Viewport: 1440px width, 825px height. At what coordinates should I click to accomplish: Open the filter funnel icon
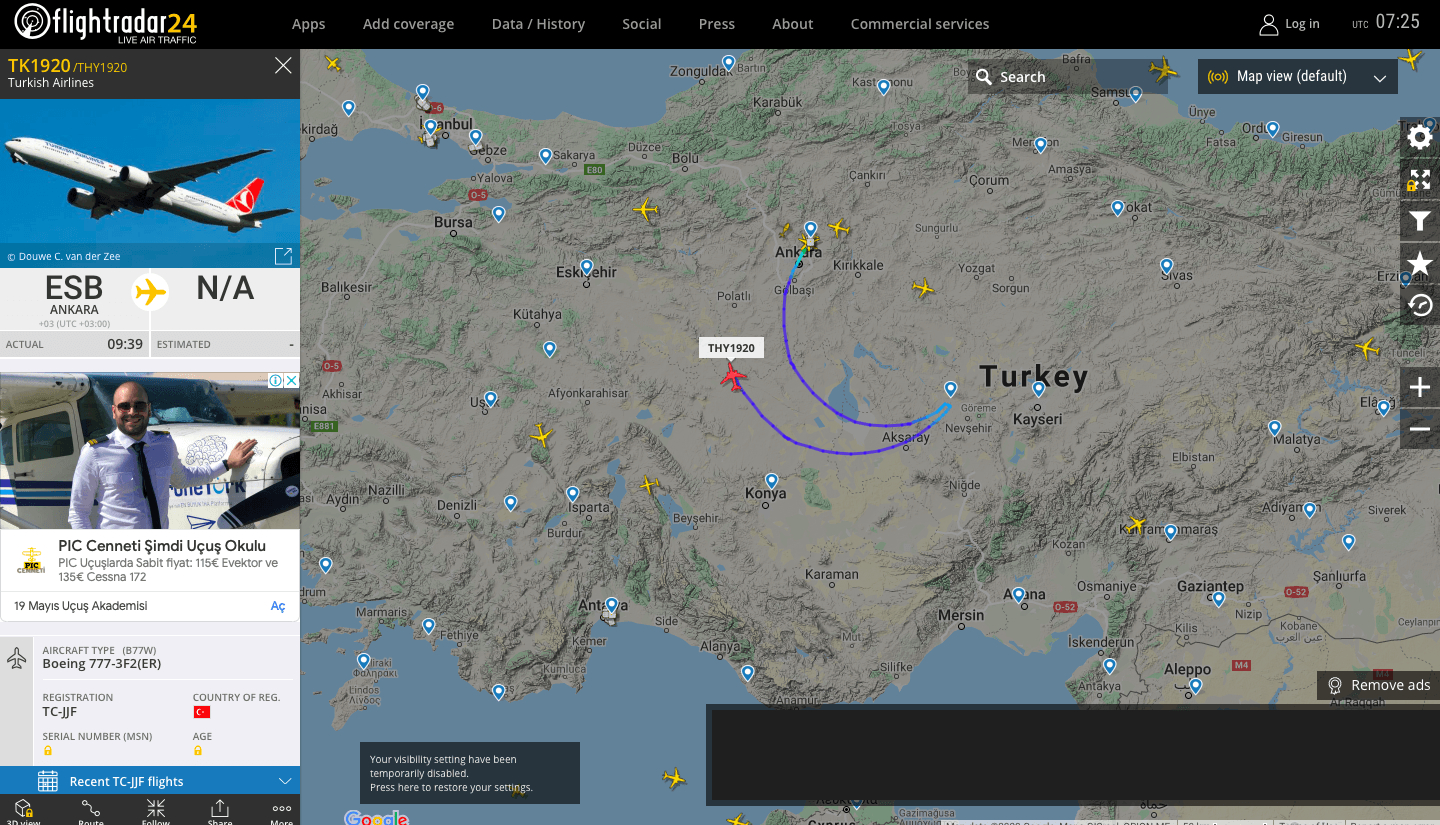[1420, 222]
